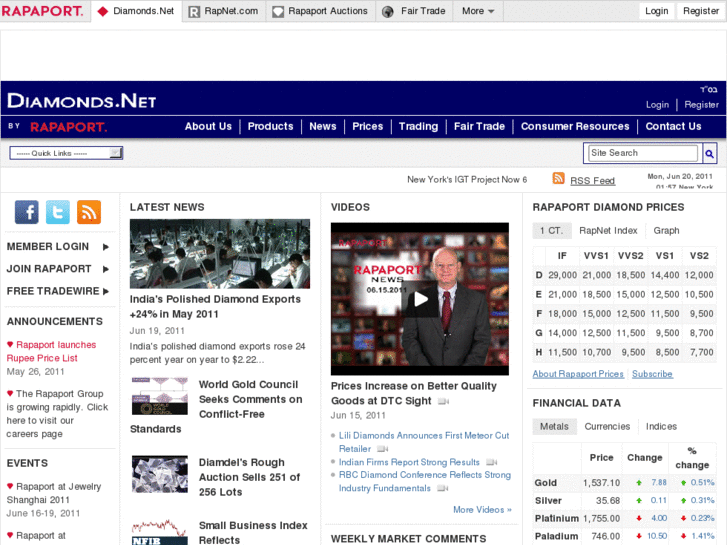
Task: Click the diamond factory news photo
Action: [220, 254]
